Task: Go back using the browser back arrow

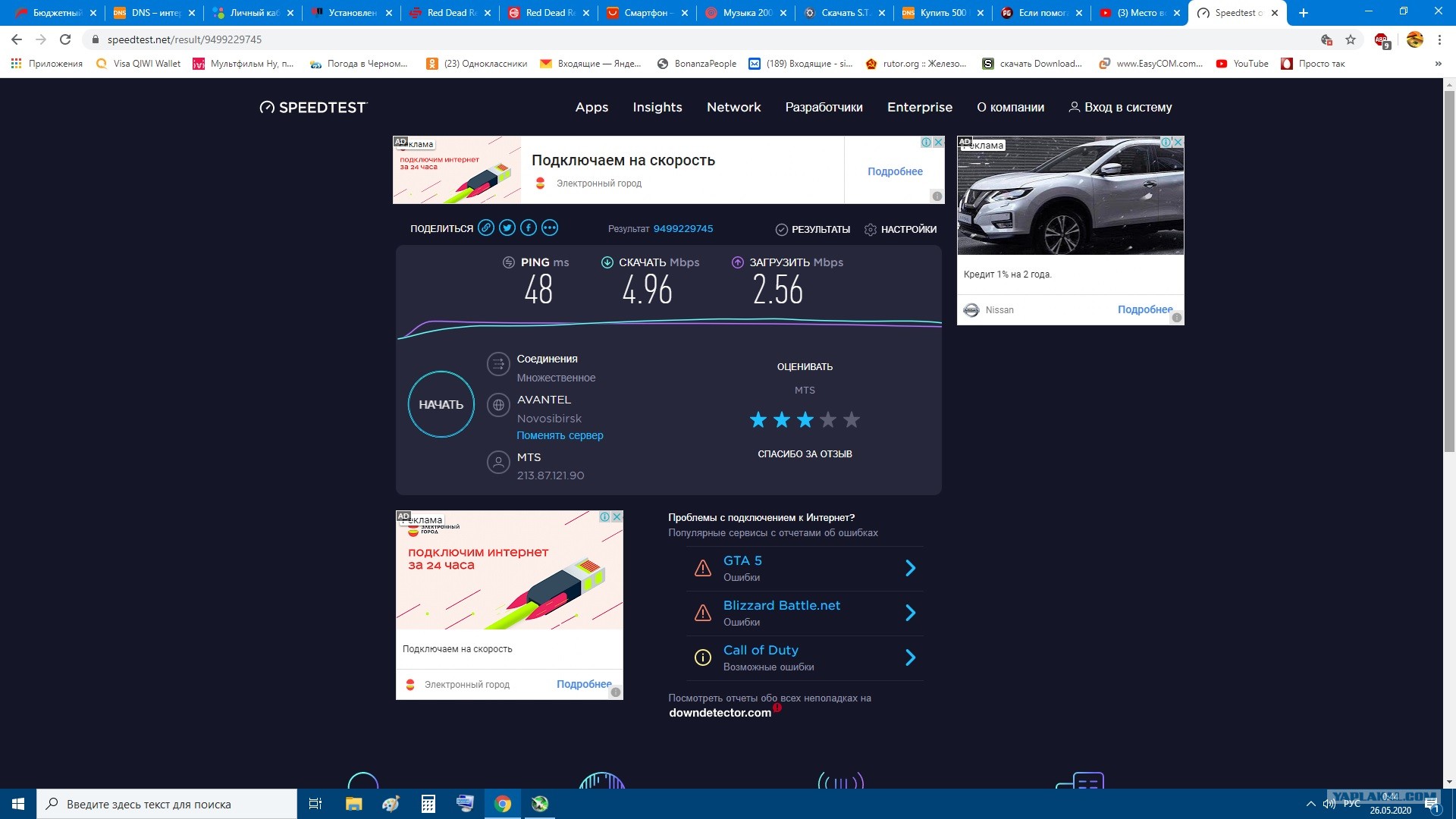Action: (x=17, y=39)
